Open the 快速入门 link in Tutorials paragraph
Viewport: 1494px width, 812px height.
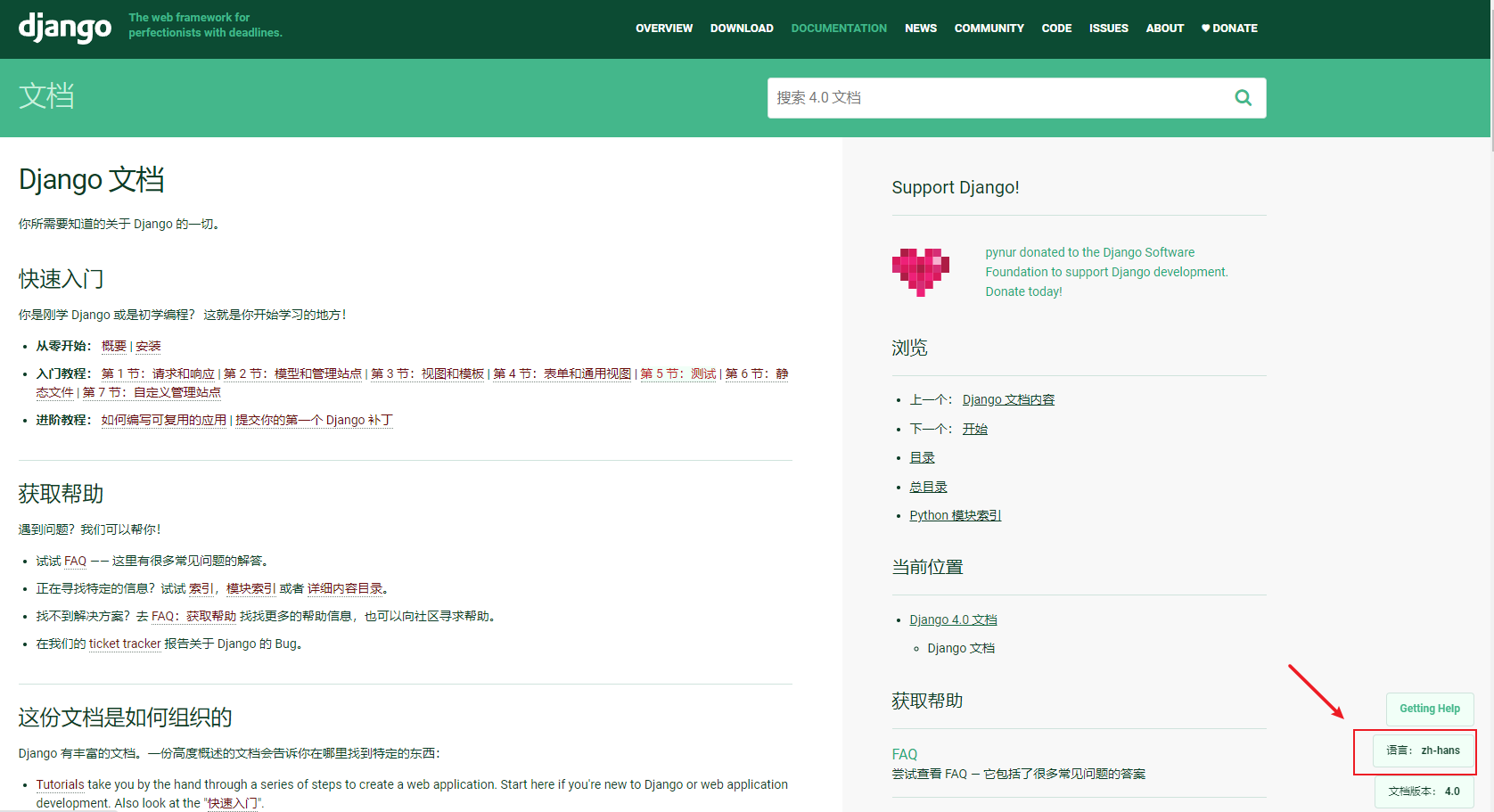click(233, 804)
